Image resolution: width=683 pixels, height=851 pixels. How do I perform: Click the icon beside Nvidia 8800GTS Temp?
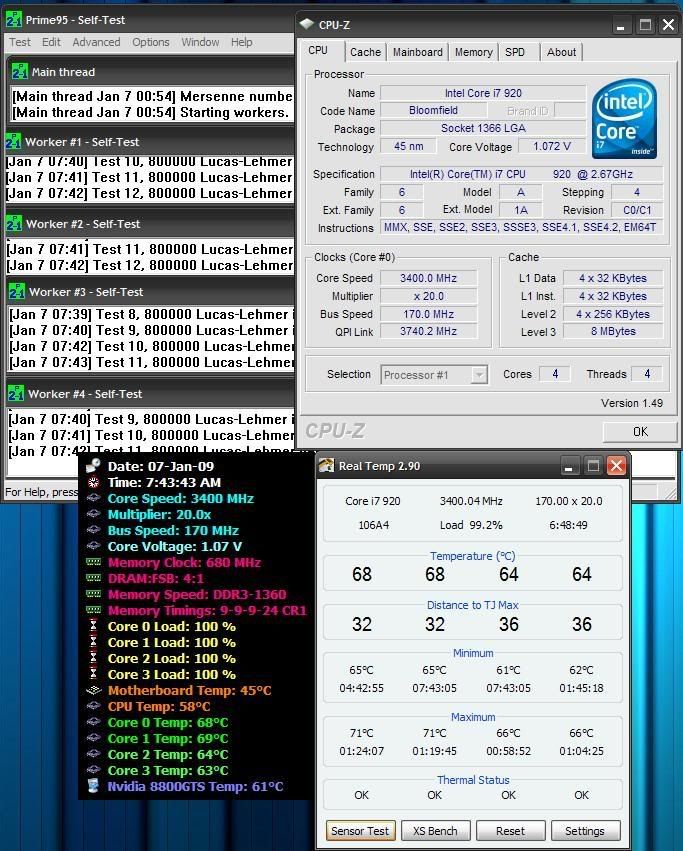click(x=94, y=786)
